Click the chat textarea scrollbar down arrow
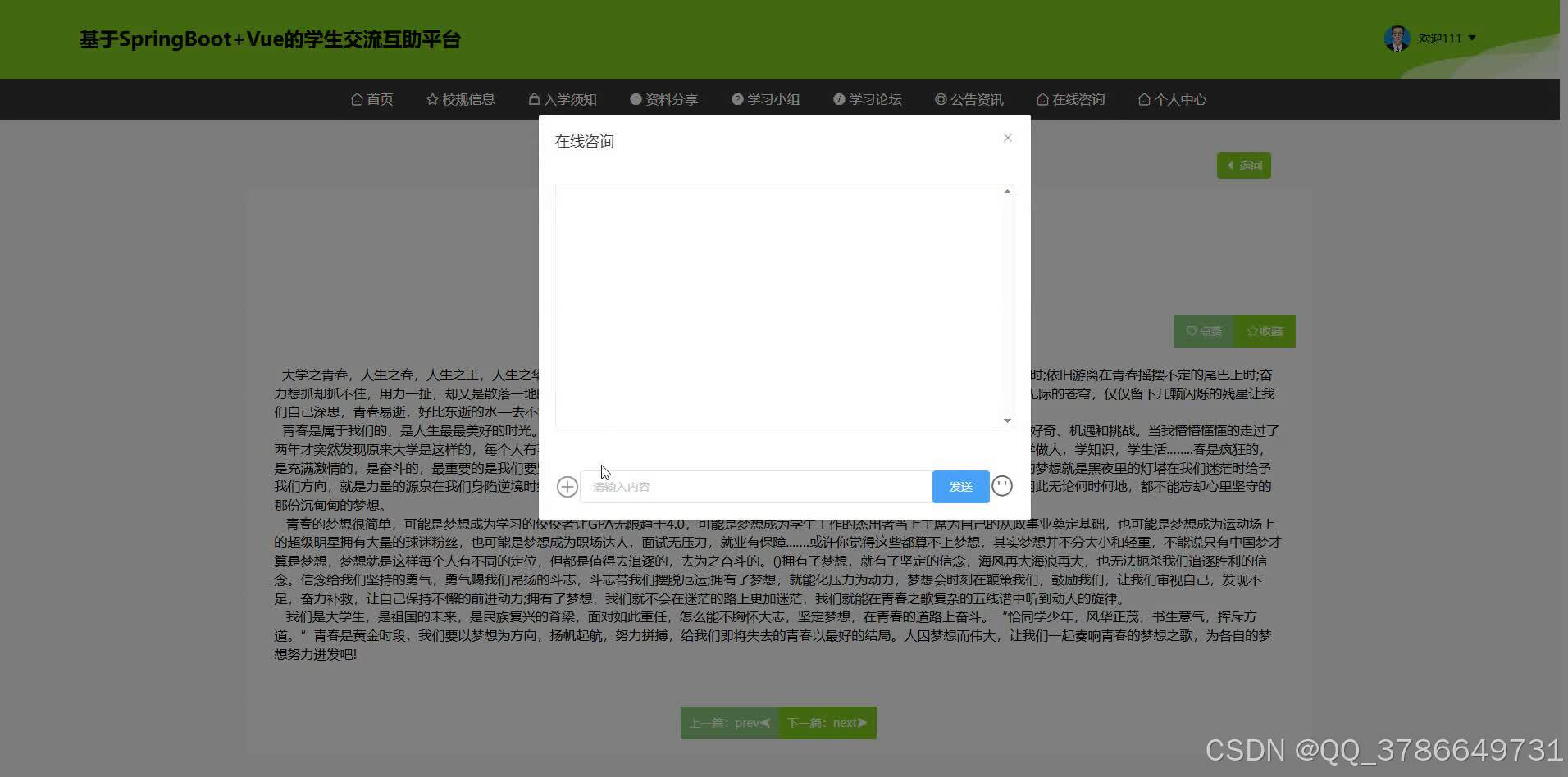The image size is (1568, 777). [x=1007, y=420]
